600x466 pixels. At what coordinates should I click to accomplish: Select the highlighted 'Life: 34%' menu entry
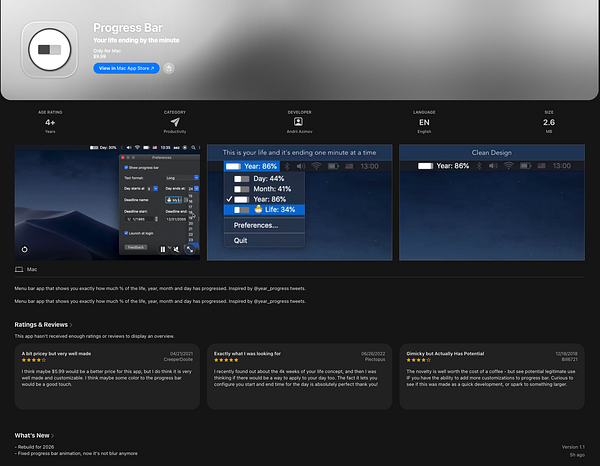(x=264, y=210)
